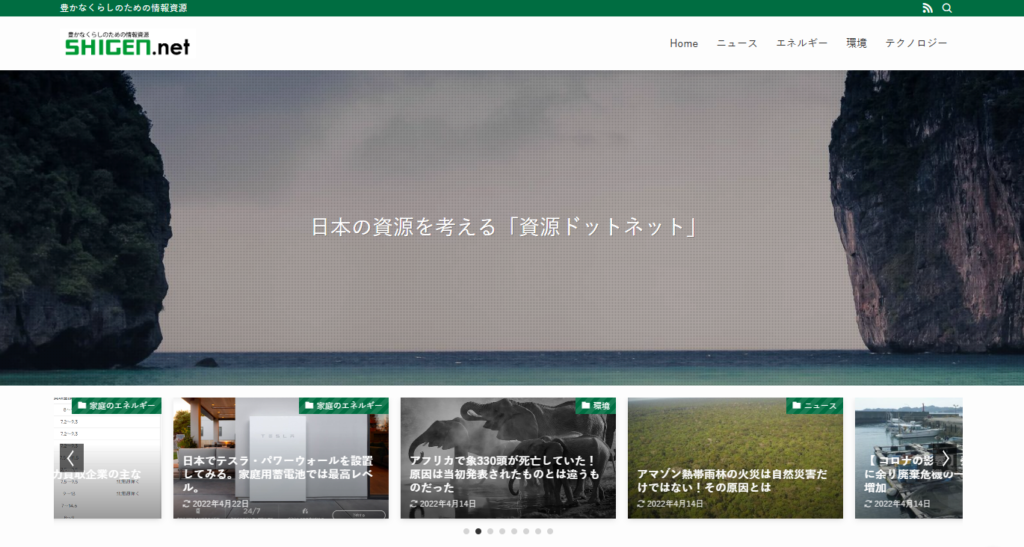The image size is (1024, 547).
Task: Click the previous slide arrow in carousel
Action: click(x=71, y=458)
